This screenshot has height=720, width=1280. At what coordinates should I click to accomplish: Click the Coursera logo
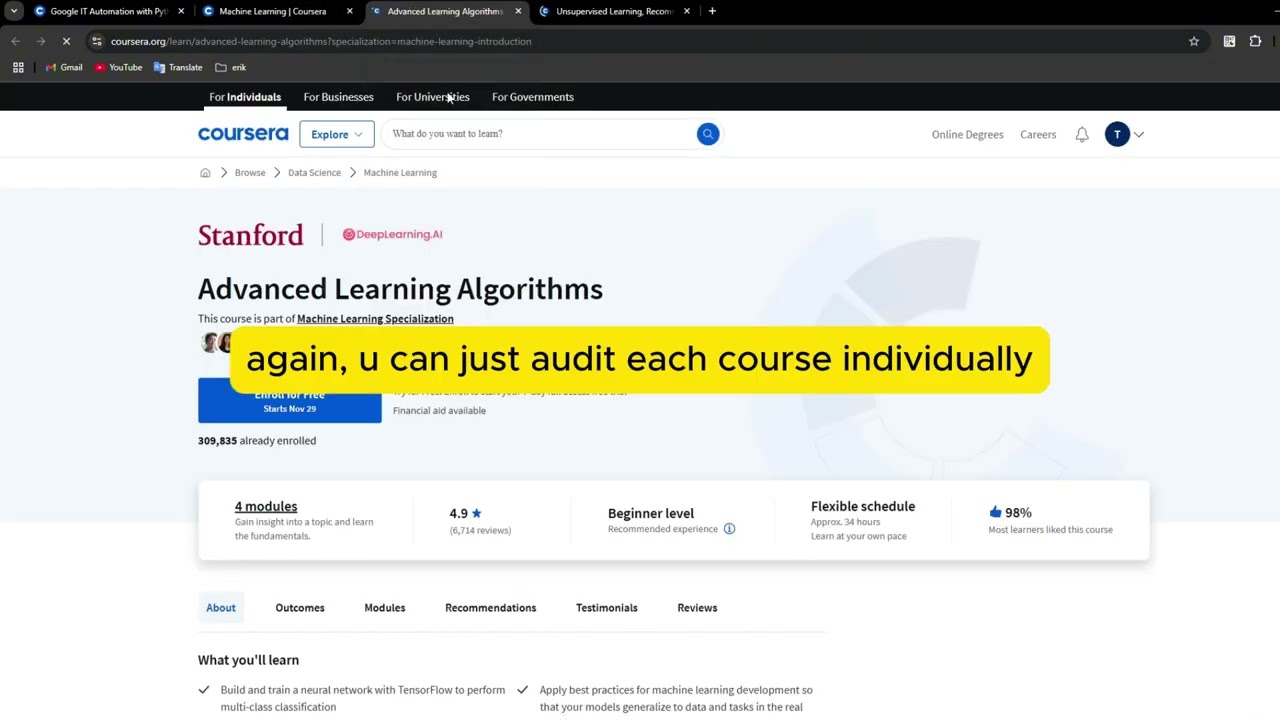coord(243,134)
